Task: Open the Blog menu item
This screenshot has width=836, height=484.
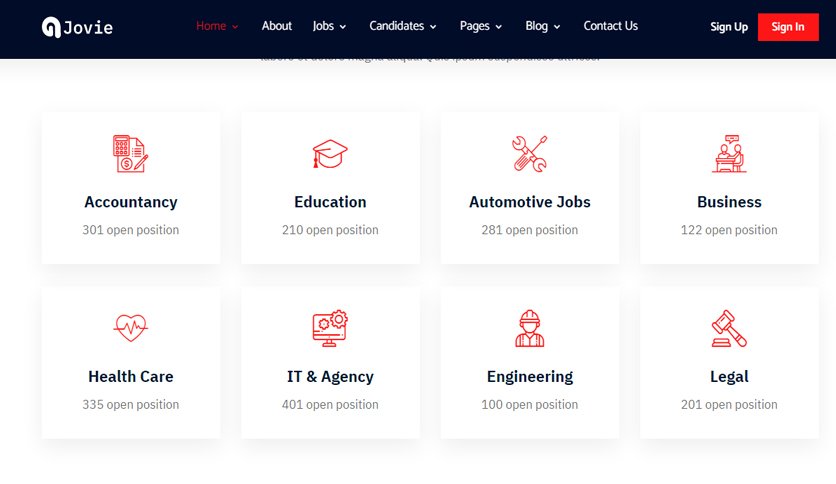Action: 536,26
